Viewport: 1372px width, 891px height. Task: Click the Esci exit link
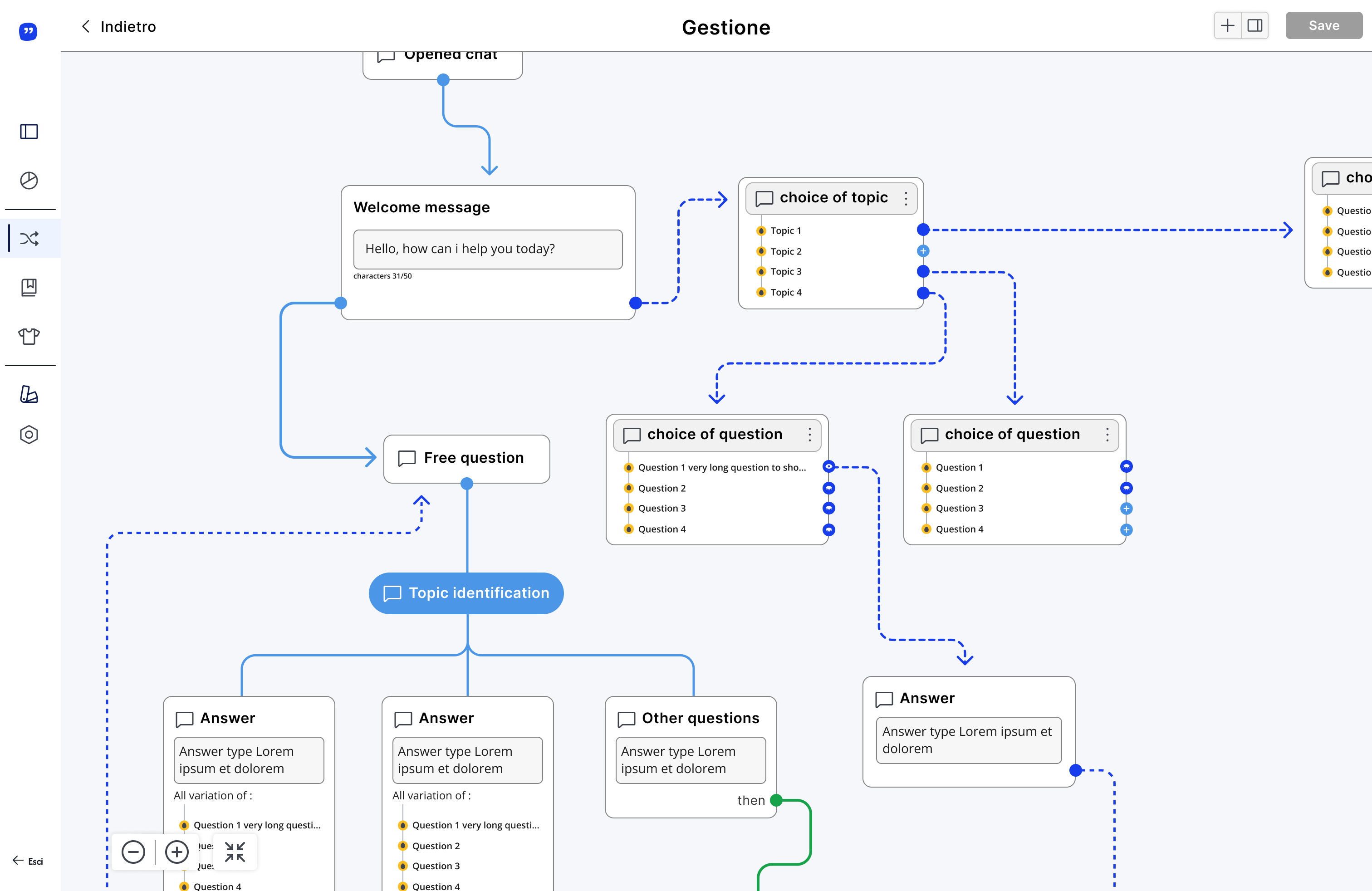(28, 861)
